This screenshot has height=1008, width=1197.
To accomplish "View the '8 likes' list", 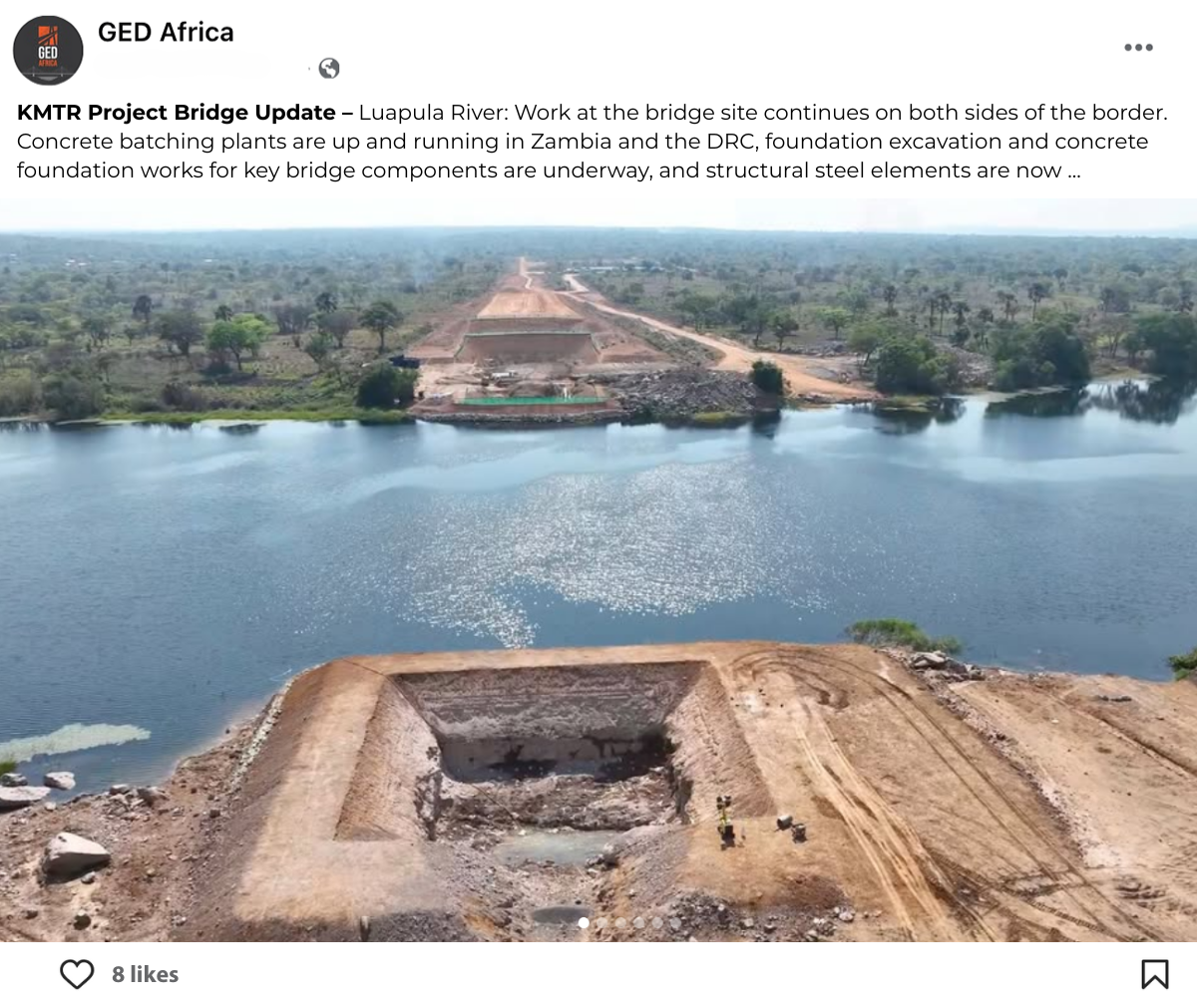I will tap(146, 974).
